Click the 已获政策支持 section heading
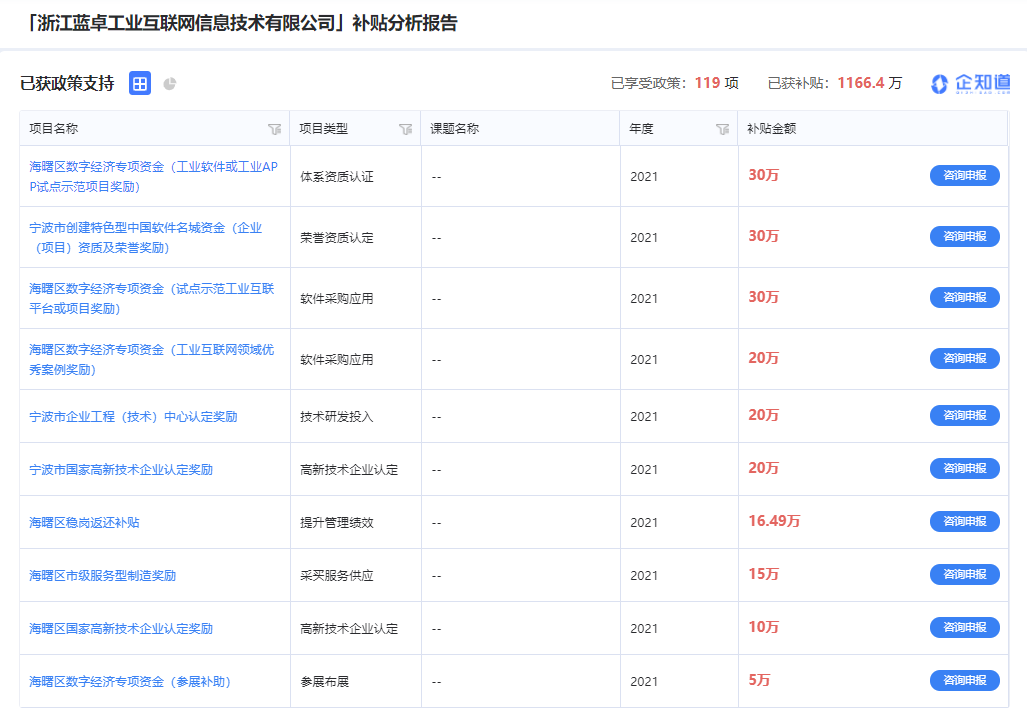The width and height of the screenshot is (1027, 712). pos(67,83)
